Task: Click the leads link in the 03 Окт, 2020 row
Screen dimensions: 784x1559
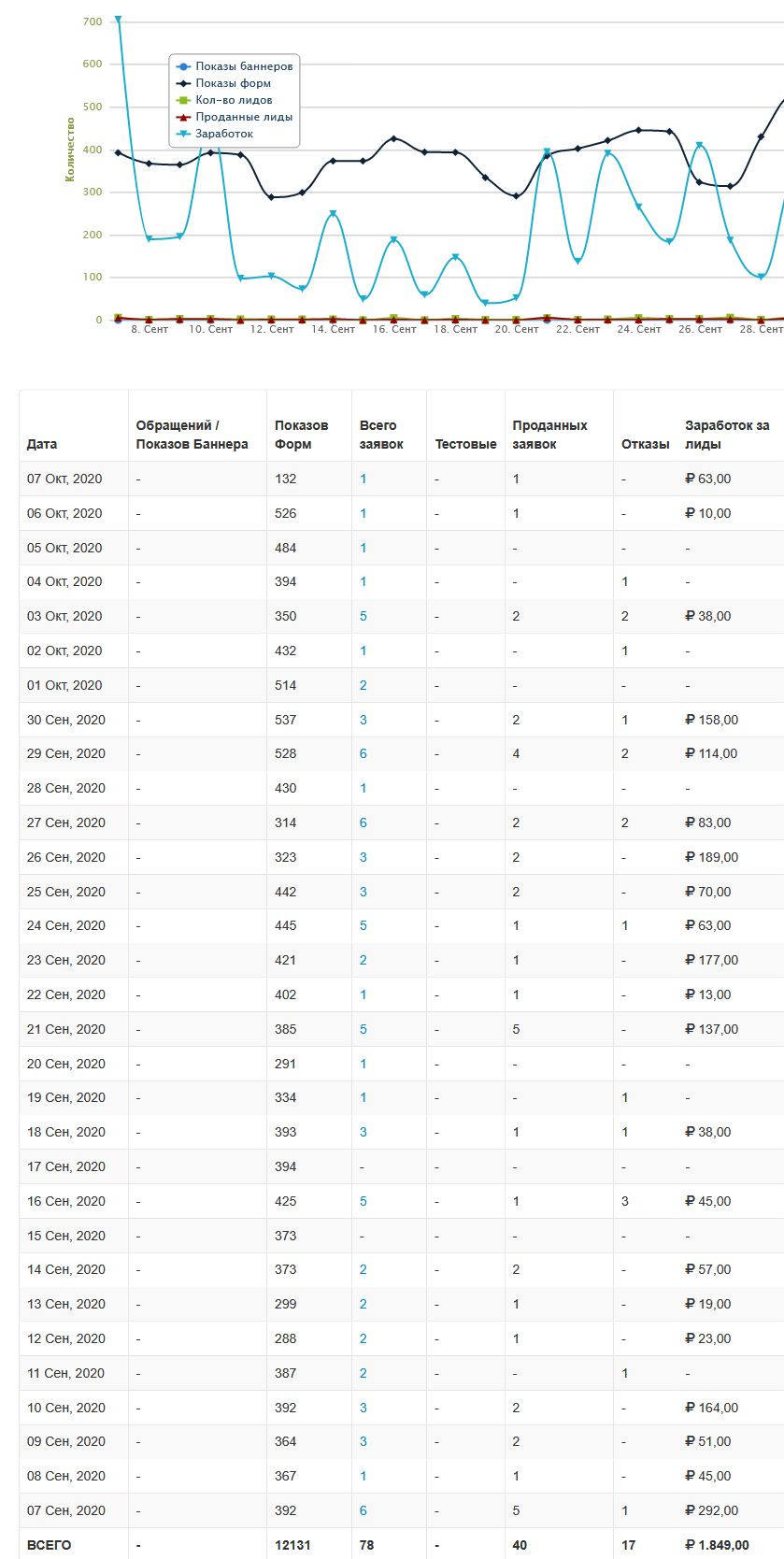Action: click(363, 616)
